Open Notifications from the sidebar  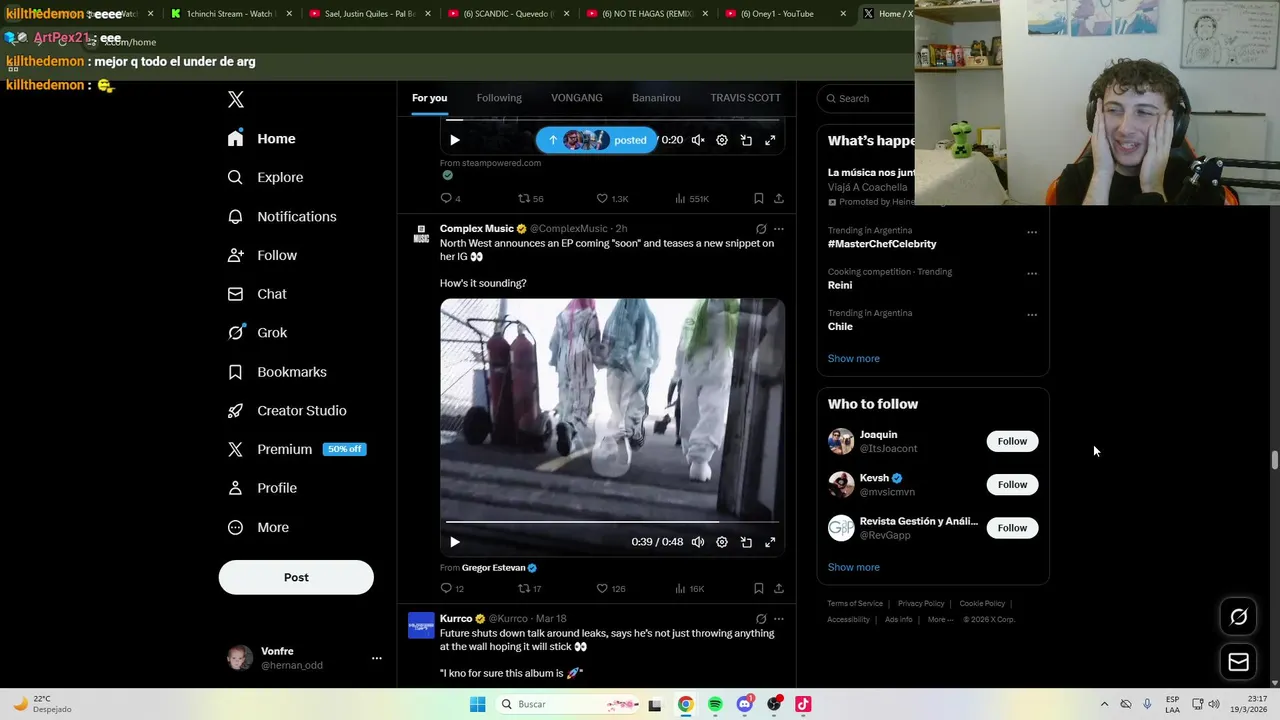282,216
